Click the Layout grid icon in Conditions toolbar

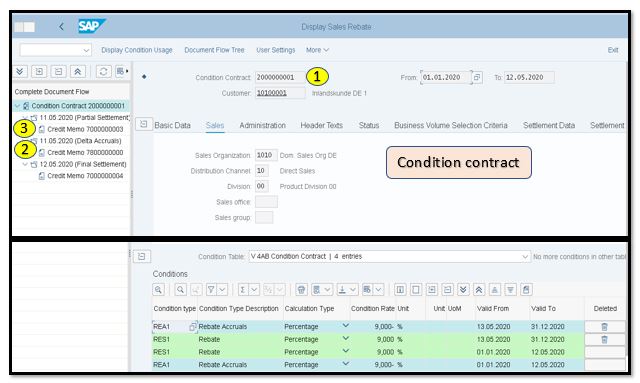[367, 289]
